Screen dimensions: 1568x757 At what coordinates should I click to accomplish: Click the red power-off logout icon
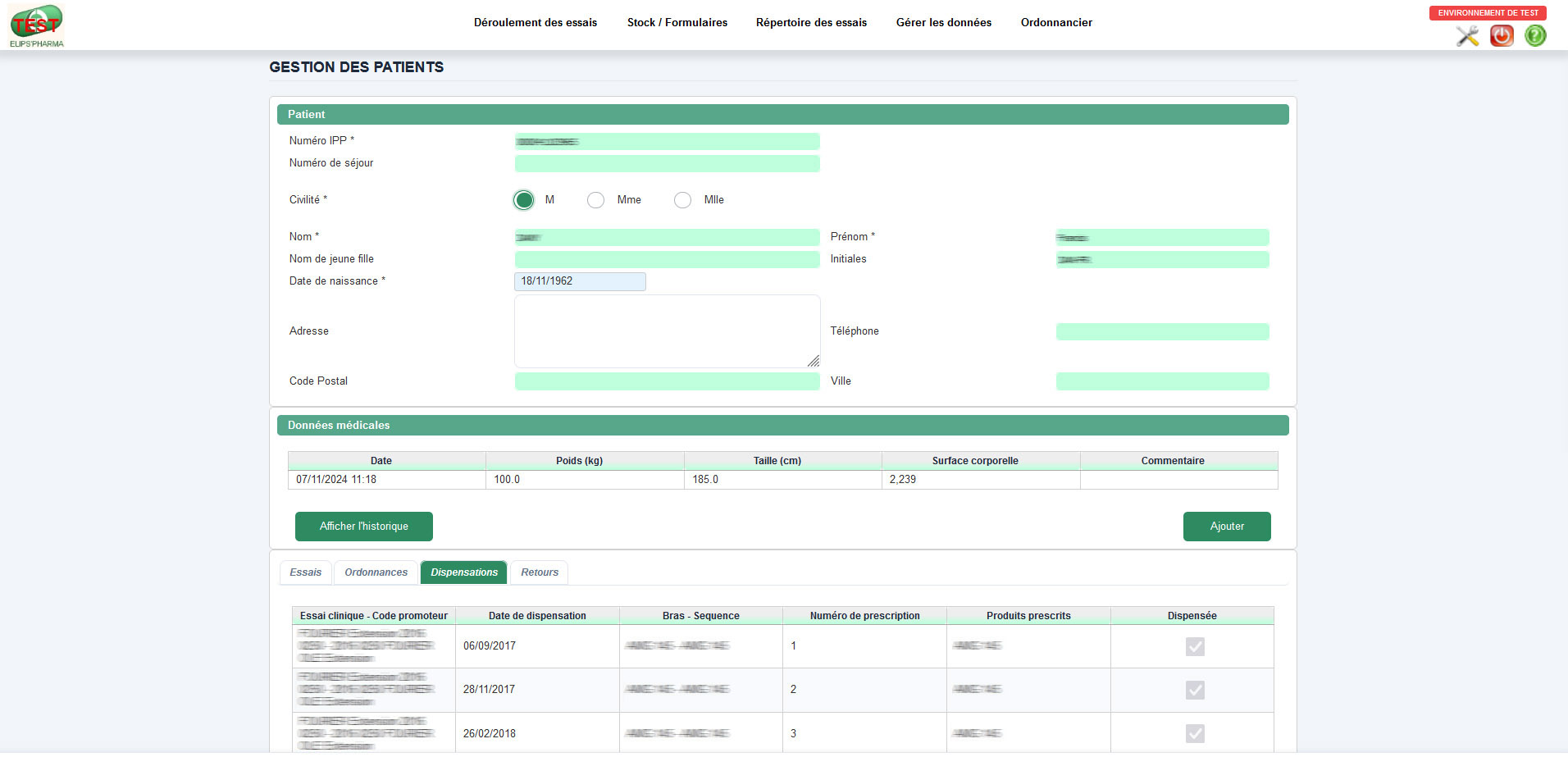point(1502,36)
